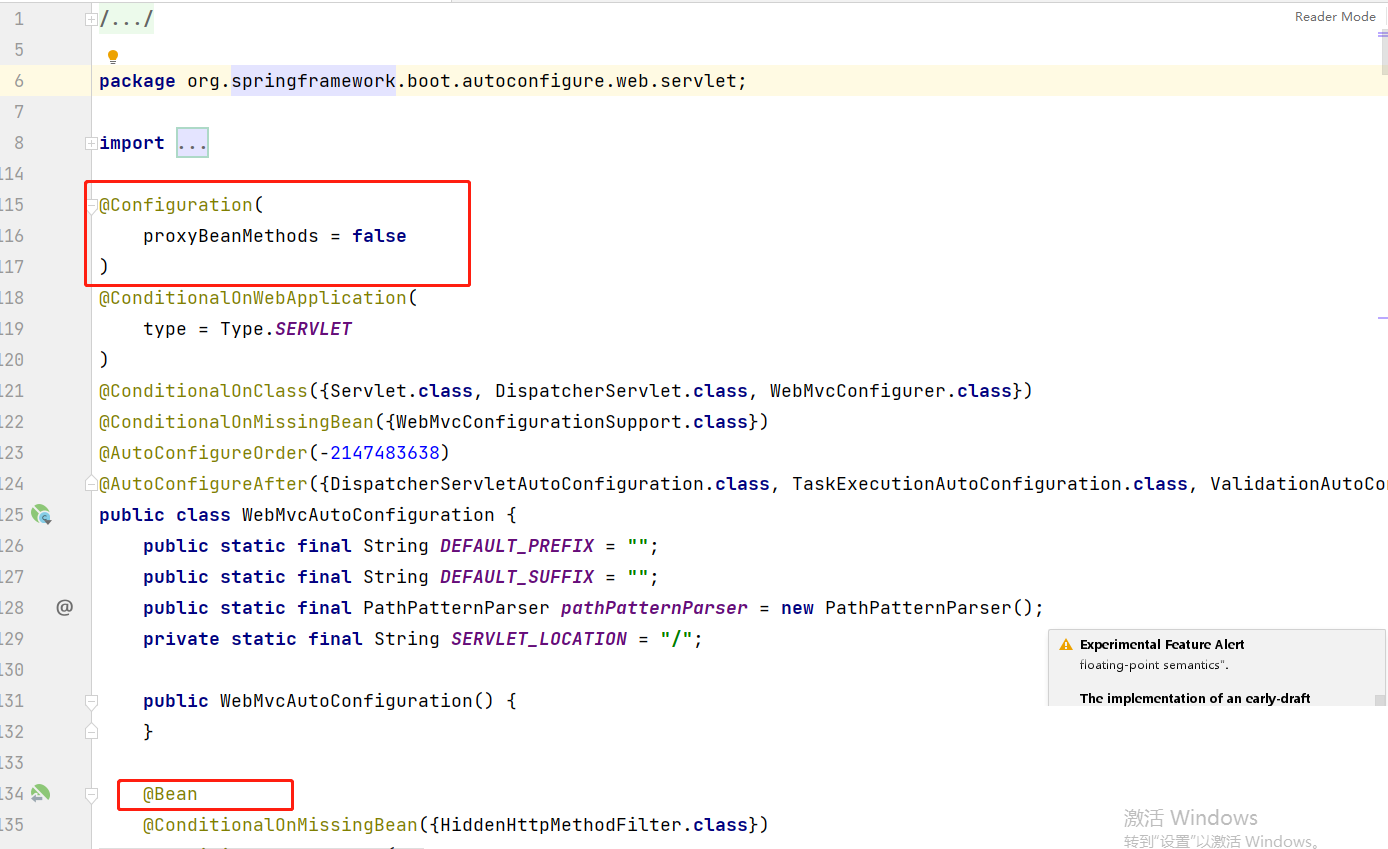This screenshot has height=849, width=1388.
Task: Collapse the WebMvcAutoConfiguration() constructor fold
Action: (x=91, y=701)
